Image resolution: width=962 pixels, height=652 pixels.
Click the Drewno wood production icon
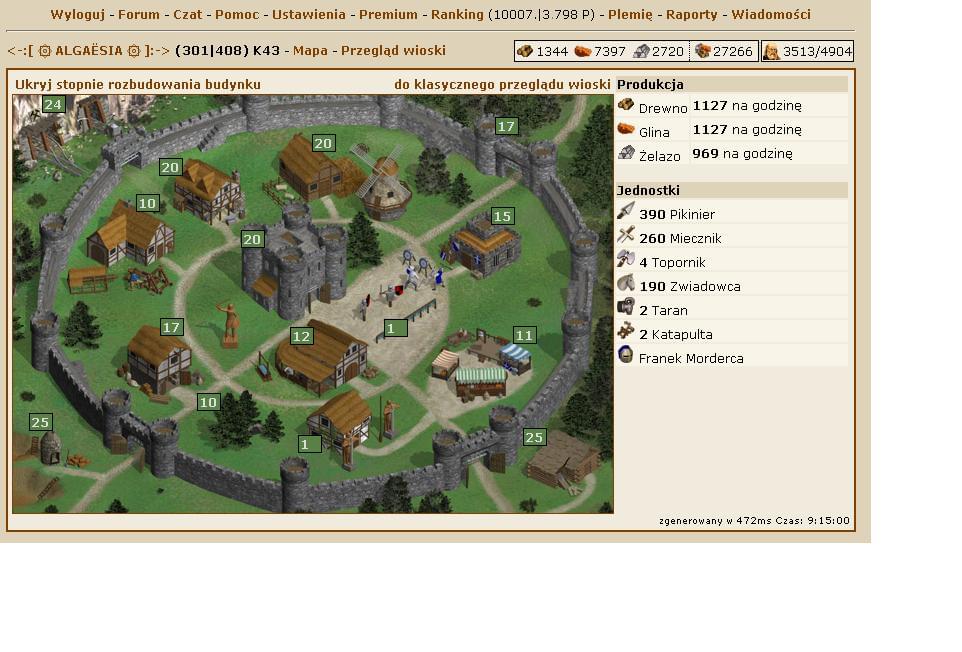[x=626, y=104]
